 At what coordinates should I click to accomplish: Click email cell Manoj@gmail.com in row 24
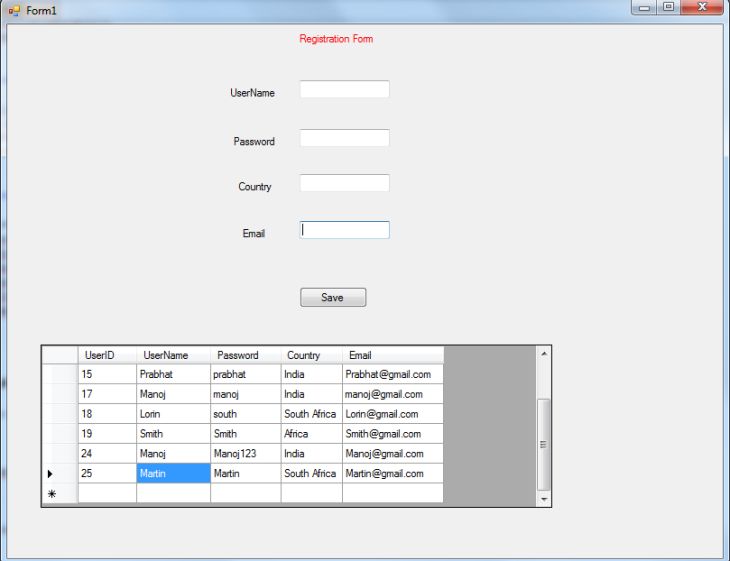coord(393,453)
